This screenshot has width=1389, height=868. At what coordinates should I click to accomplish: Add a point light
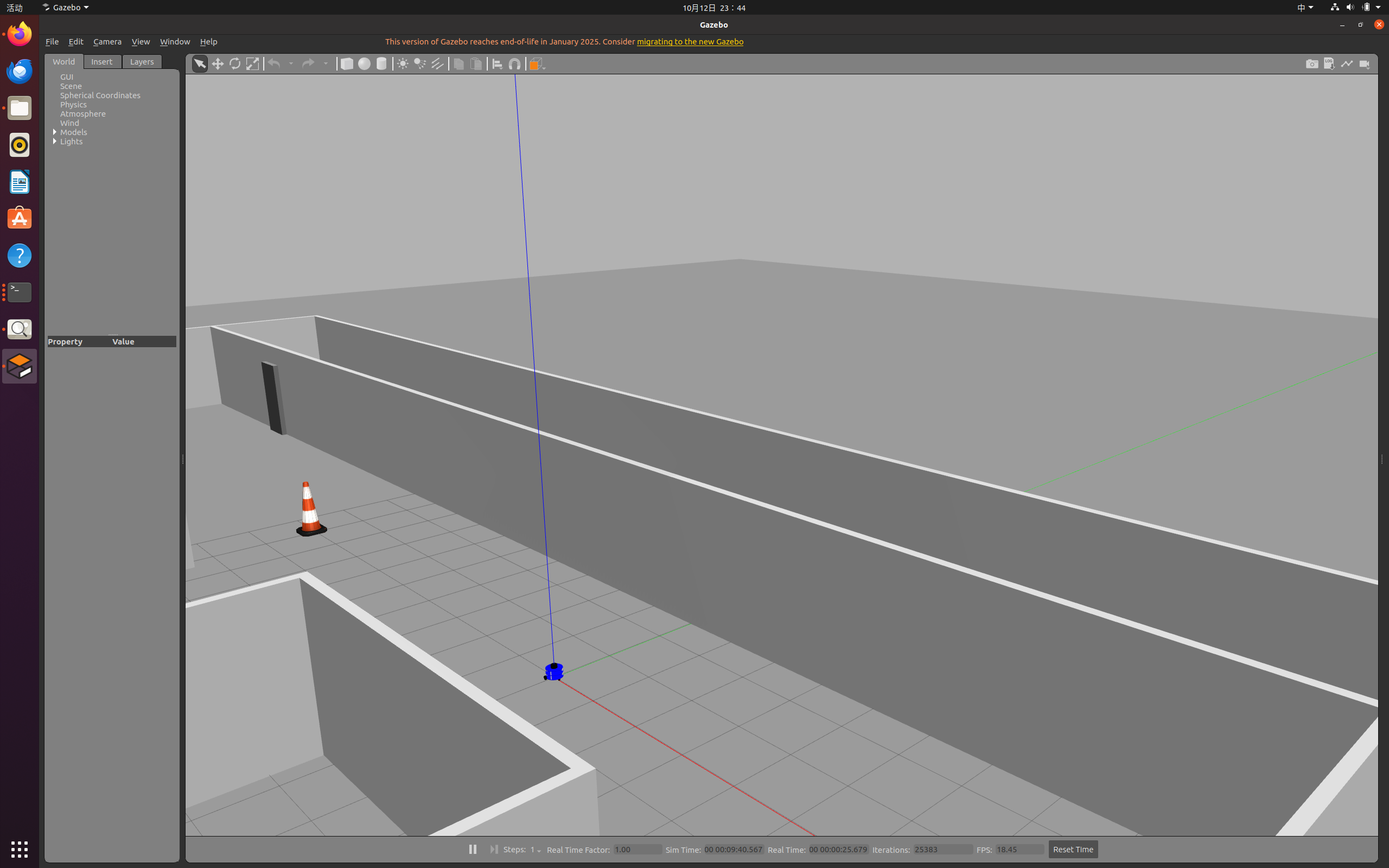(x=403, y=63)
